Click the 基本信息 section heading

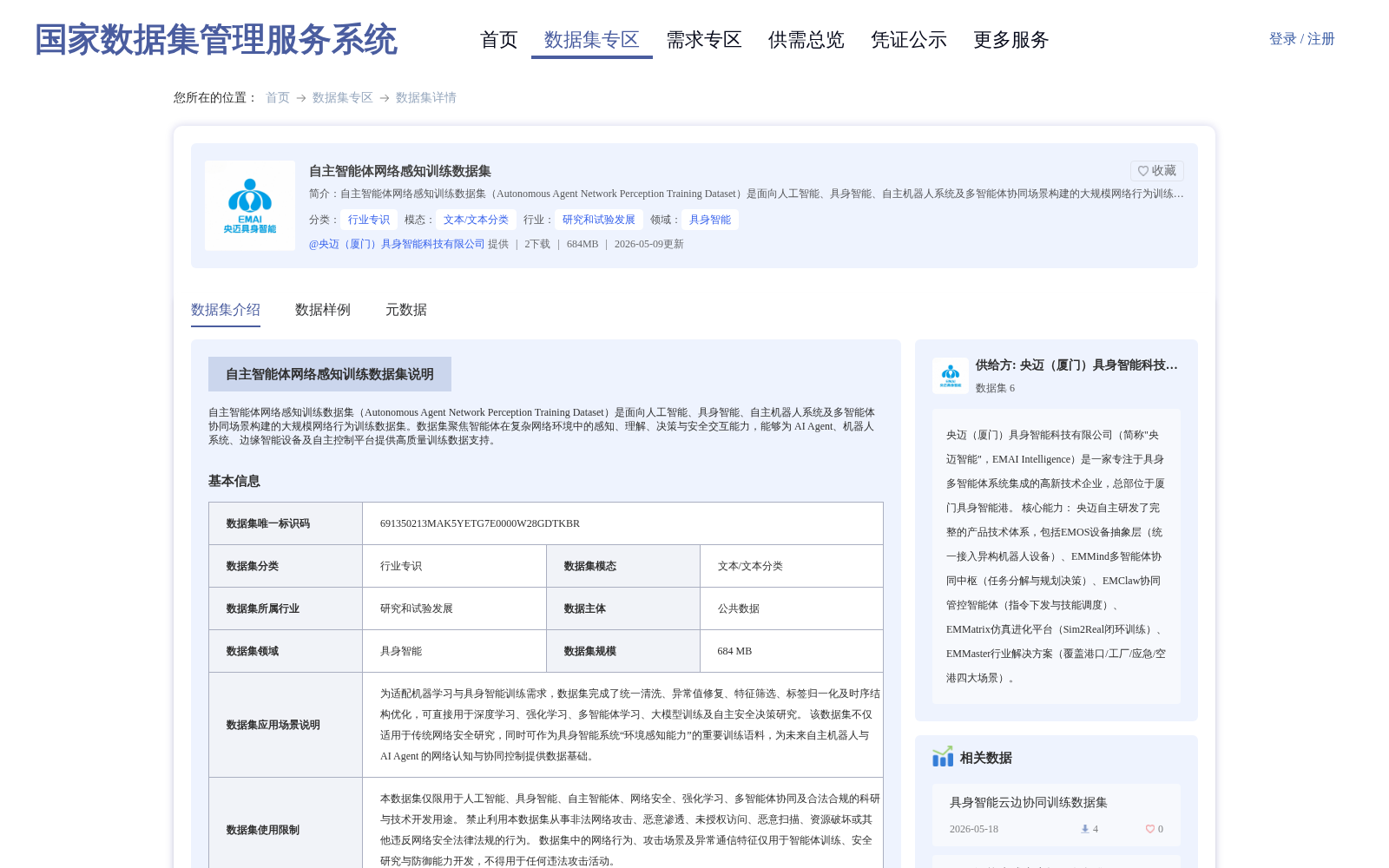234,481
